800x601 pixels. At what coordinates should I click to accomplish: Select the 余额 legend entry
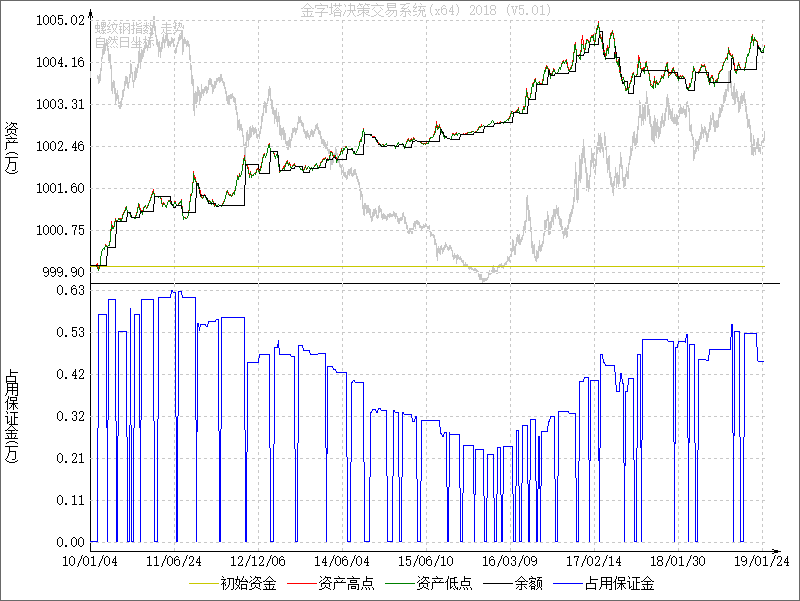click(x=527, y=583)
